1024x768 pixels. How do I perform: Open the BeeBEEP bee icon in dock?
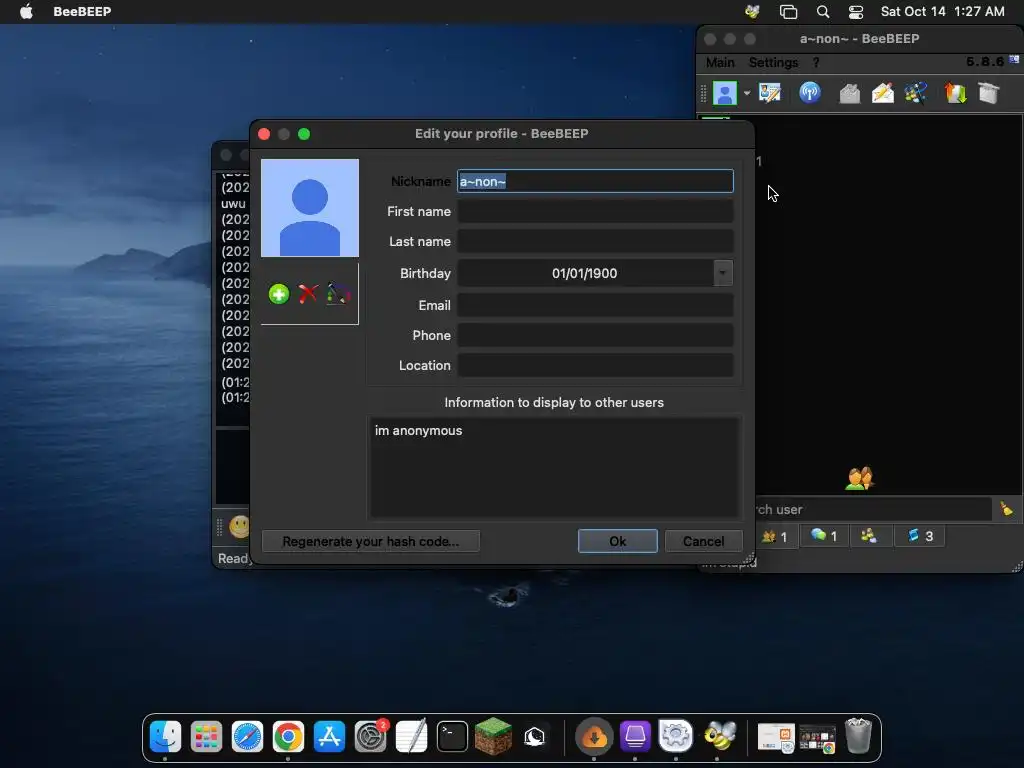[719, 737]
